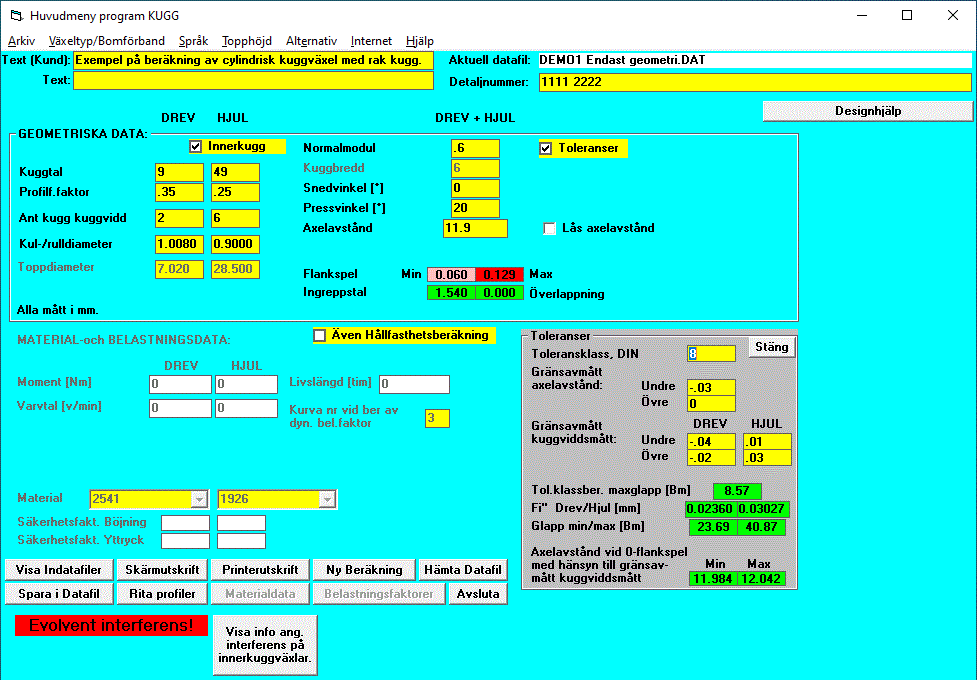The width and height of the screenshot is (977, 680).
Task: Disable the Toleranser checkbox
Action: (x=545, y=149)
